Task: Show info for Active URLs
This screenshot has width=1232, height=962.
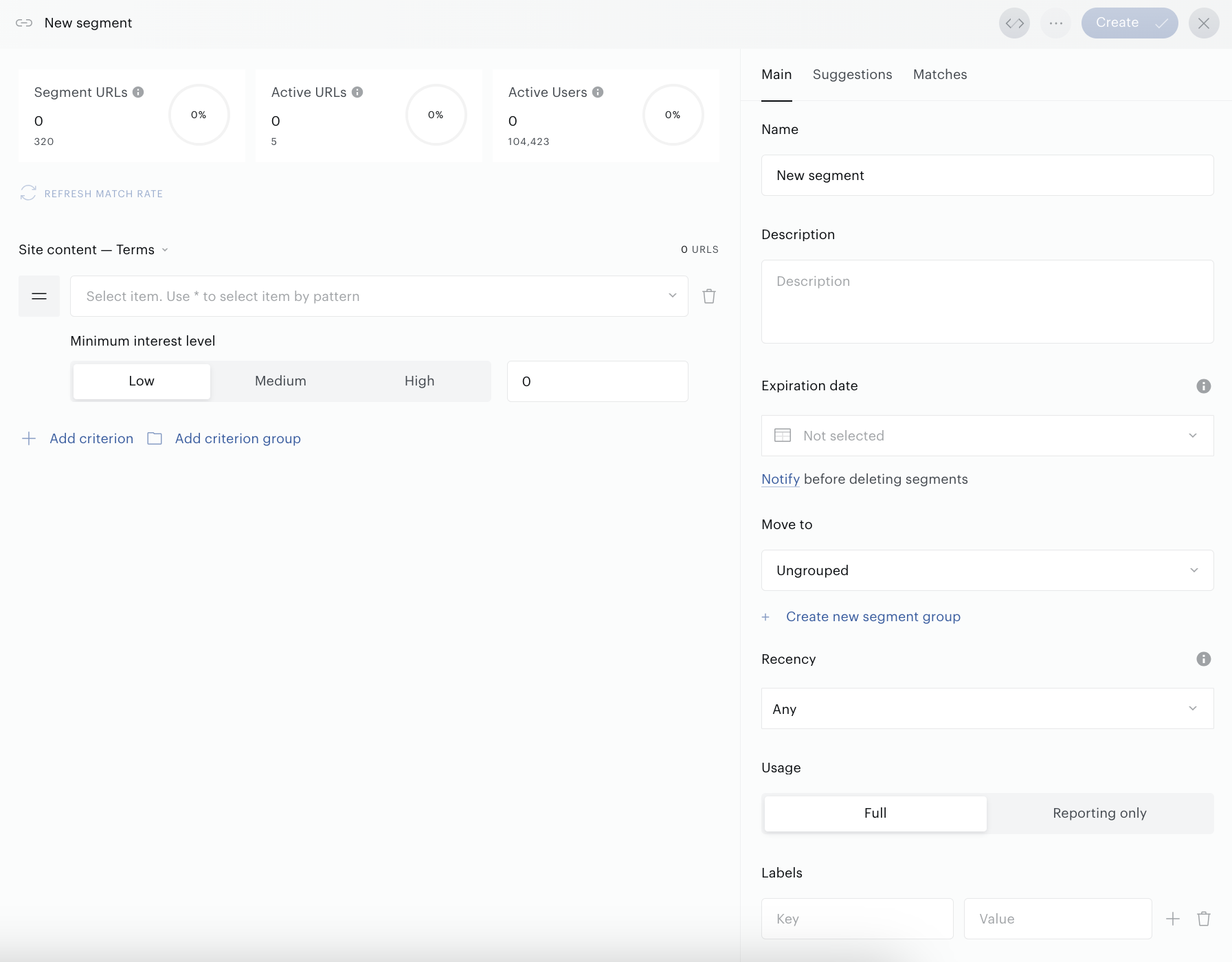Action: pos(357,92)
